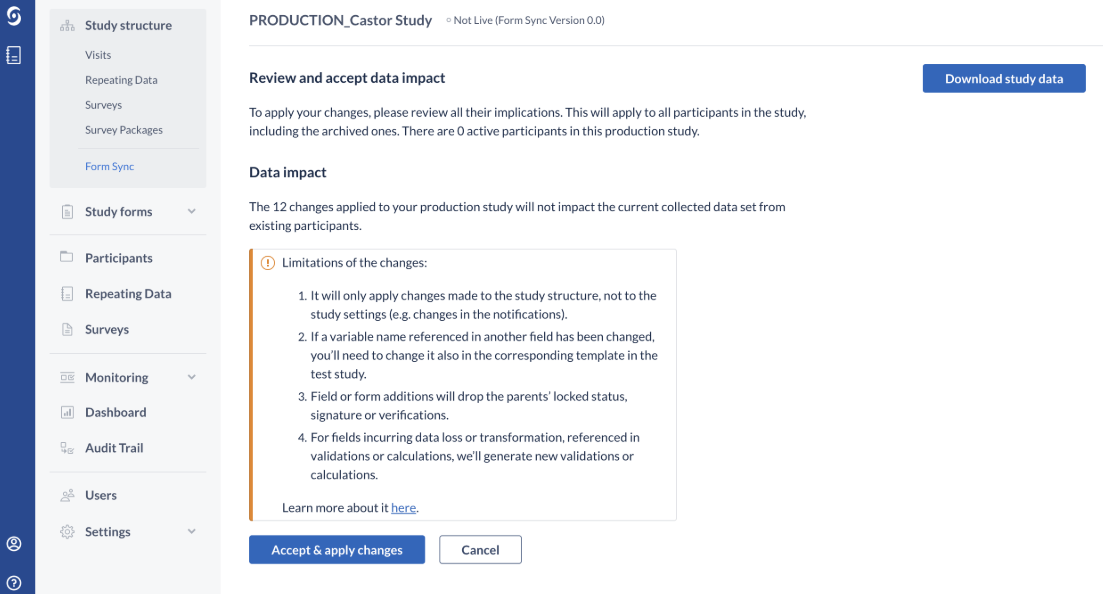
Task: Click the Dashboard chart icon
Action: (x=67, y=412)
